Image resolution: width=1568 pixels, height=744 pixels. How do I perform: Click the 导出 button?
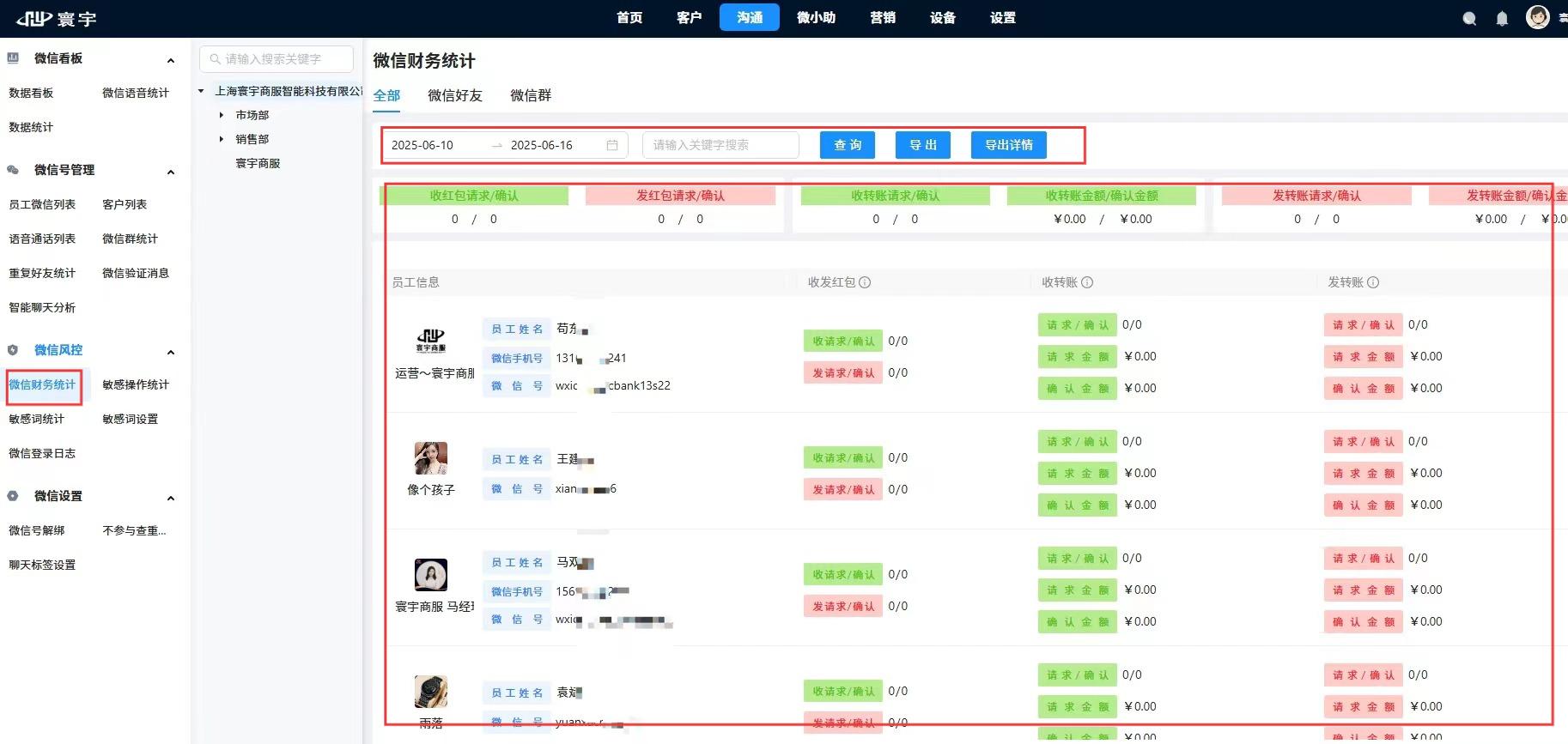[923, 145]
